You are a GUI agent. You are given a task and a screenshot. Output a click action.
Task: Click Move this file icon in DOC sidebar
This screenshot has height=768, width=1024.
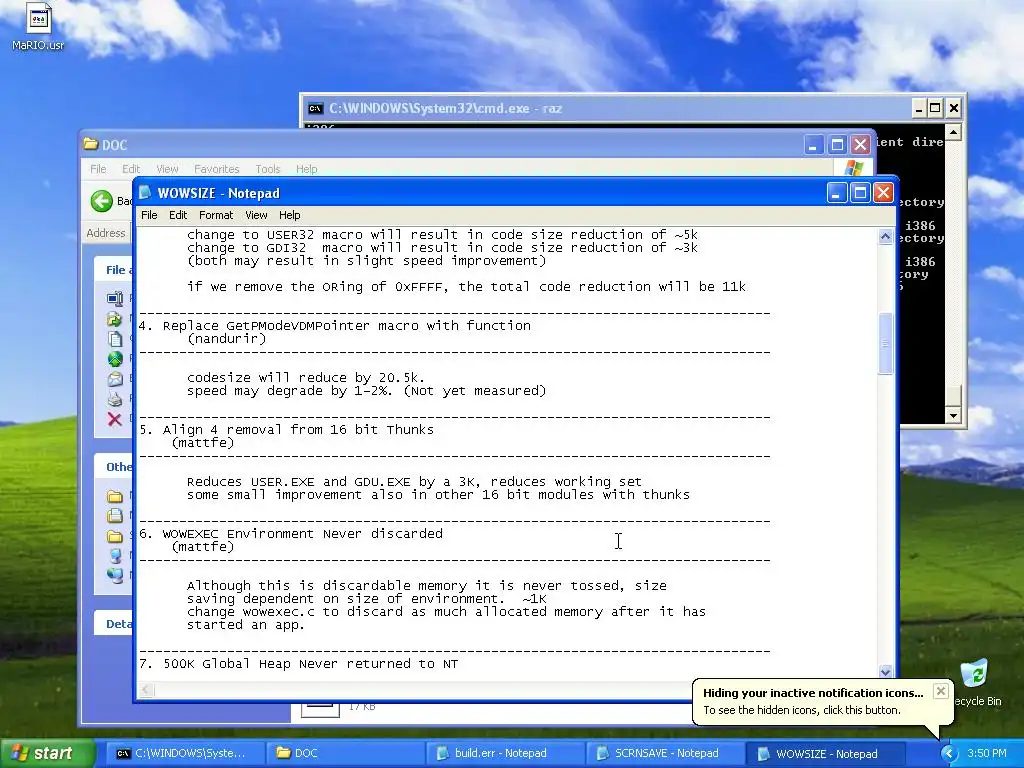tap(115, 319)
